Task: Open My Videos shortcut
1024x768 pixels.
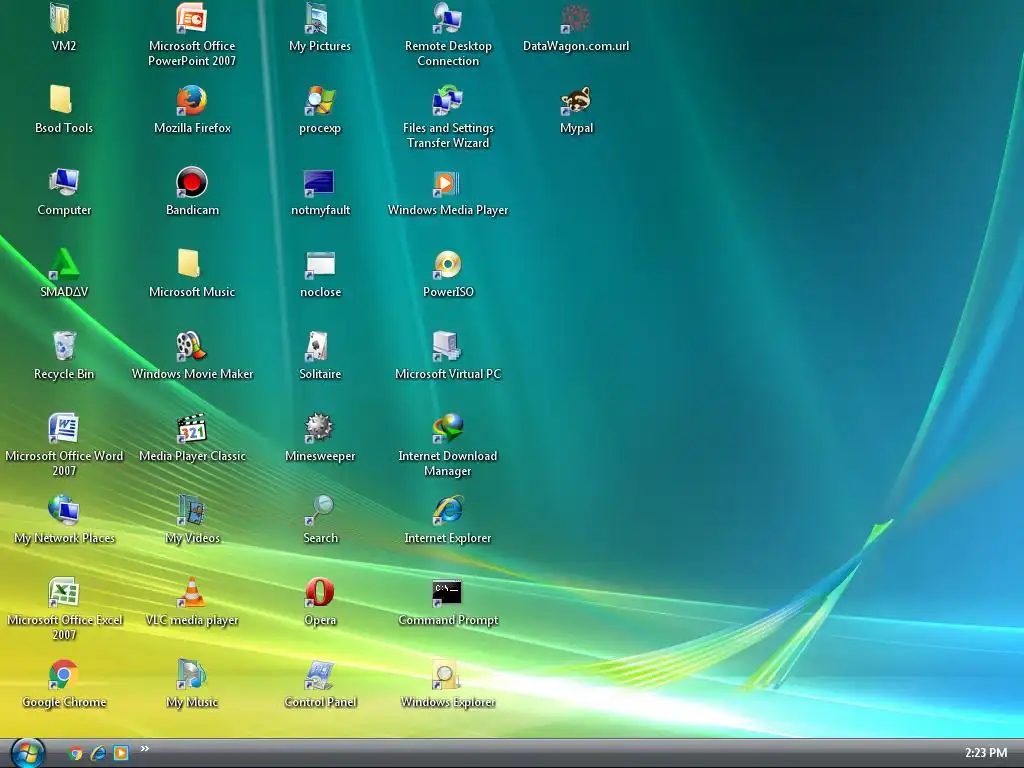Action: point(191,510)
